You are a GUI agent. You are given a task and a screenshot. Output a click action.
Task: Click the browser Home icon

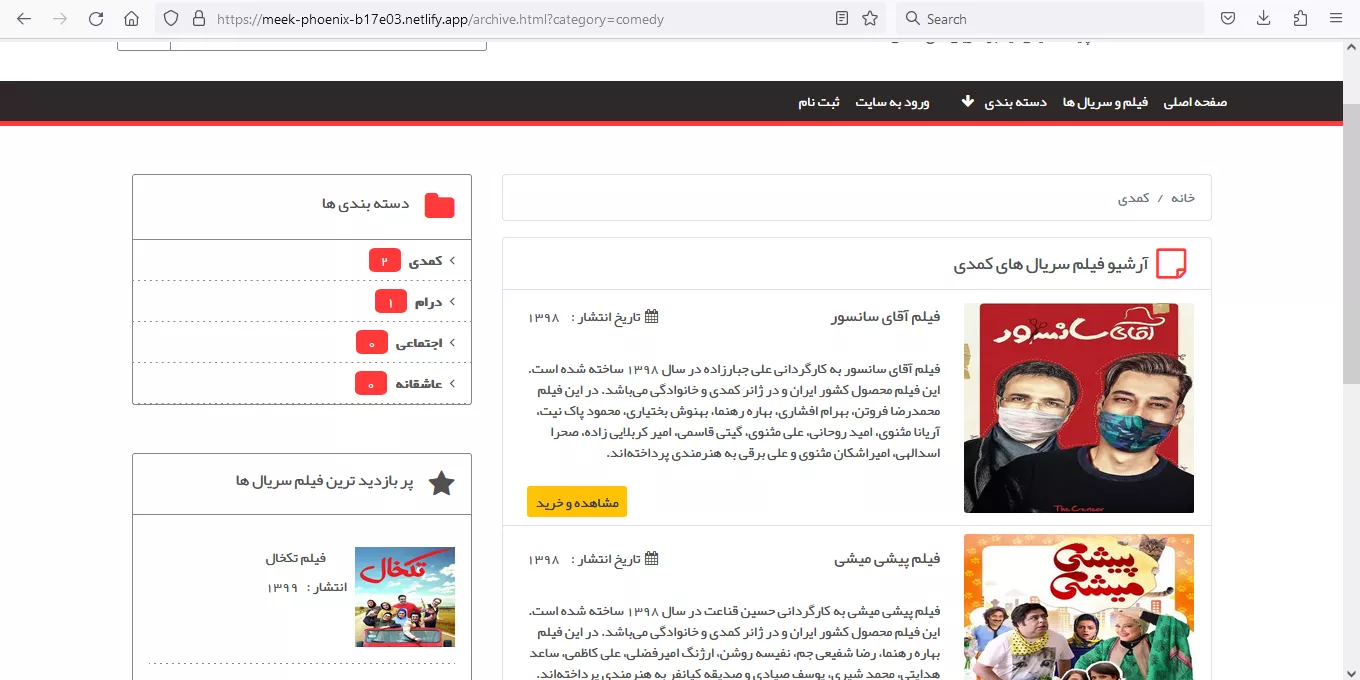pos(131,19)
